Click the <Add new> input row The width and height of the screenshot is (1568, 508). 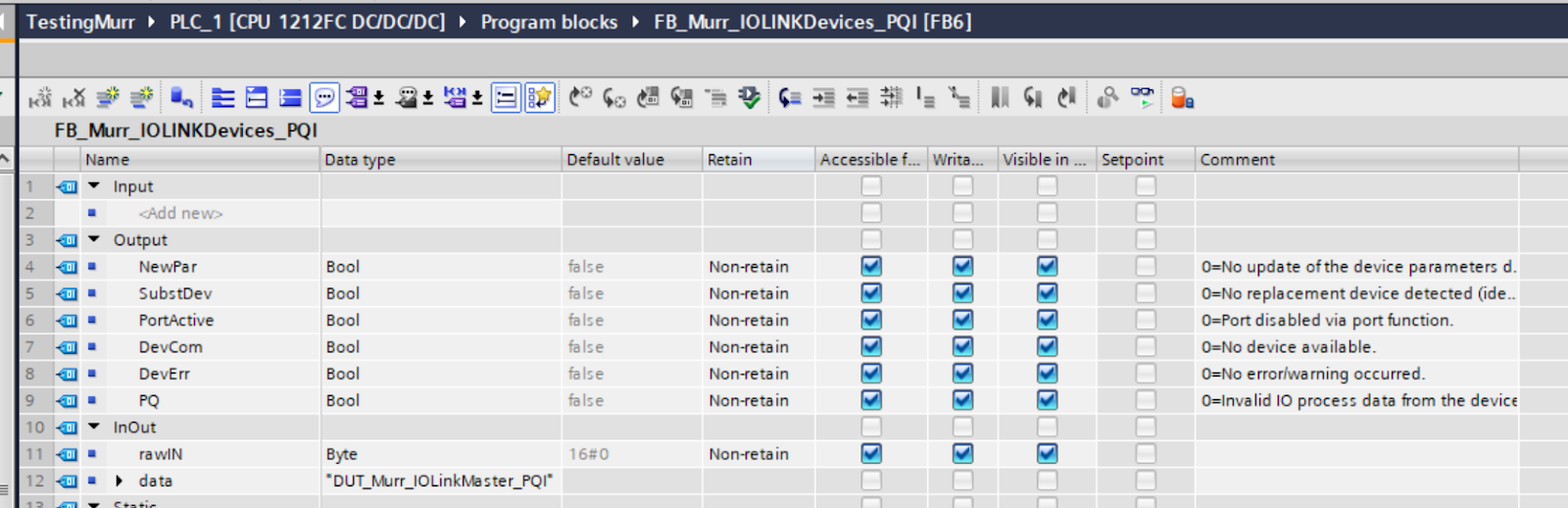tap(180, 213)
